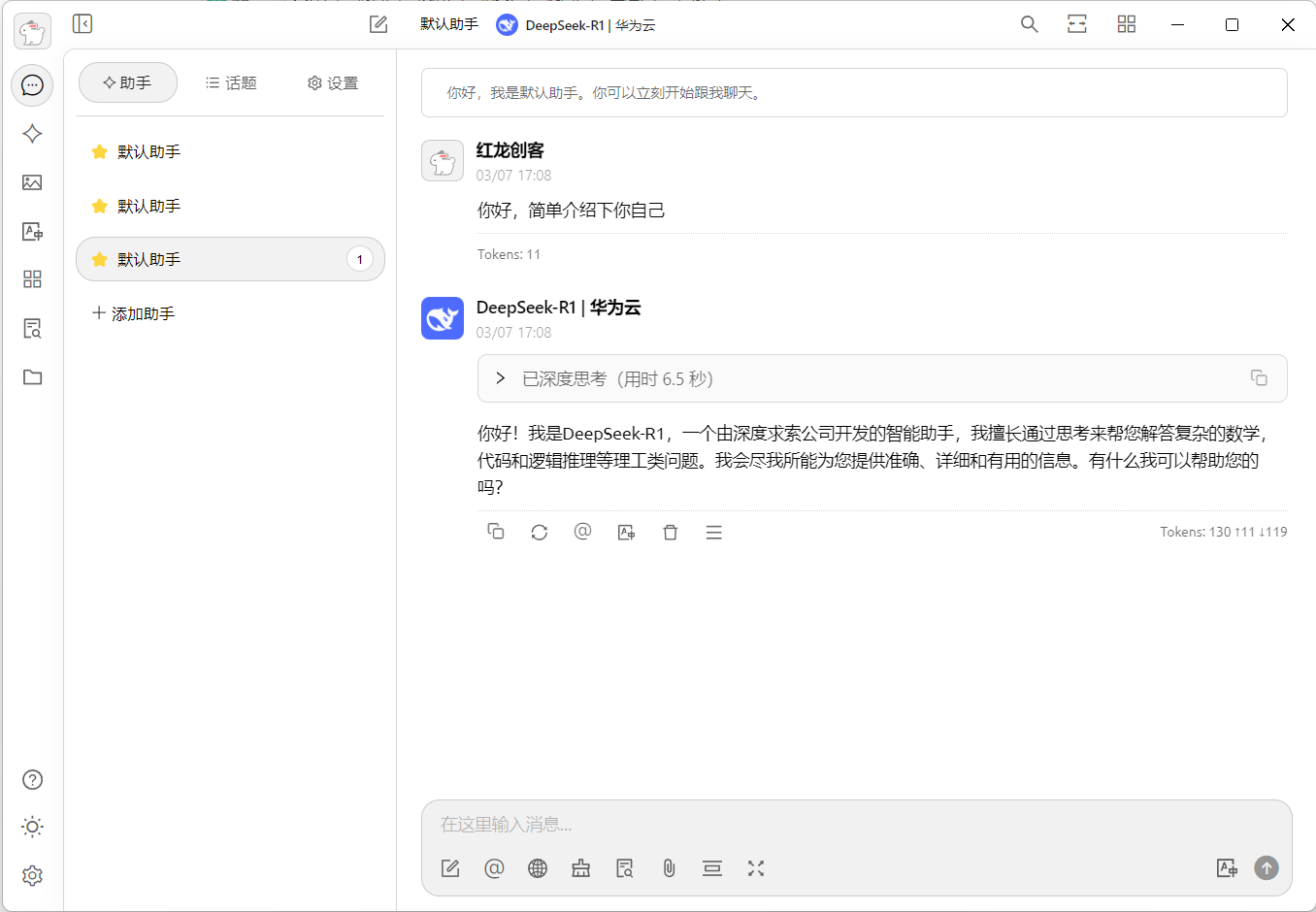Delete the reply with trash icon

pyautogui.click(x=670, y=532)
